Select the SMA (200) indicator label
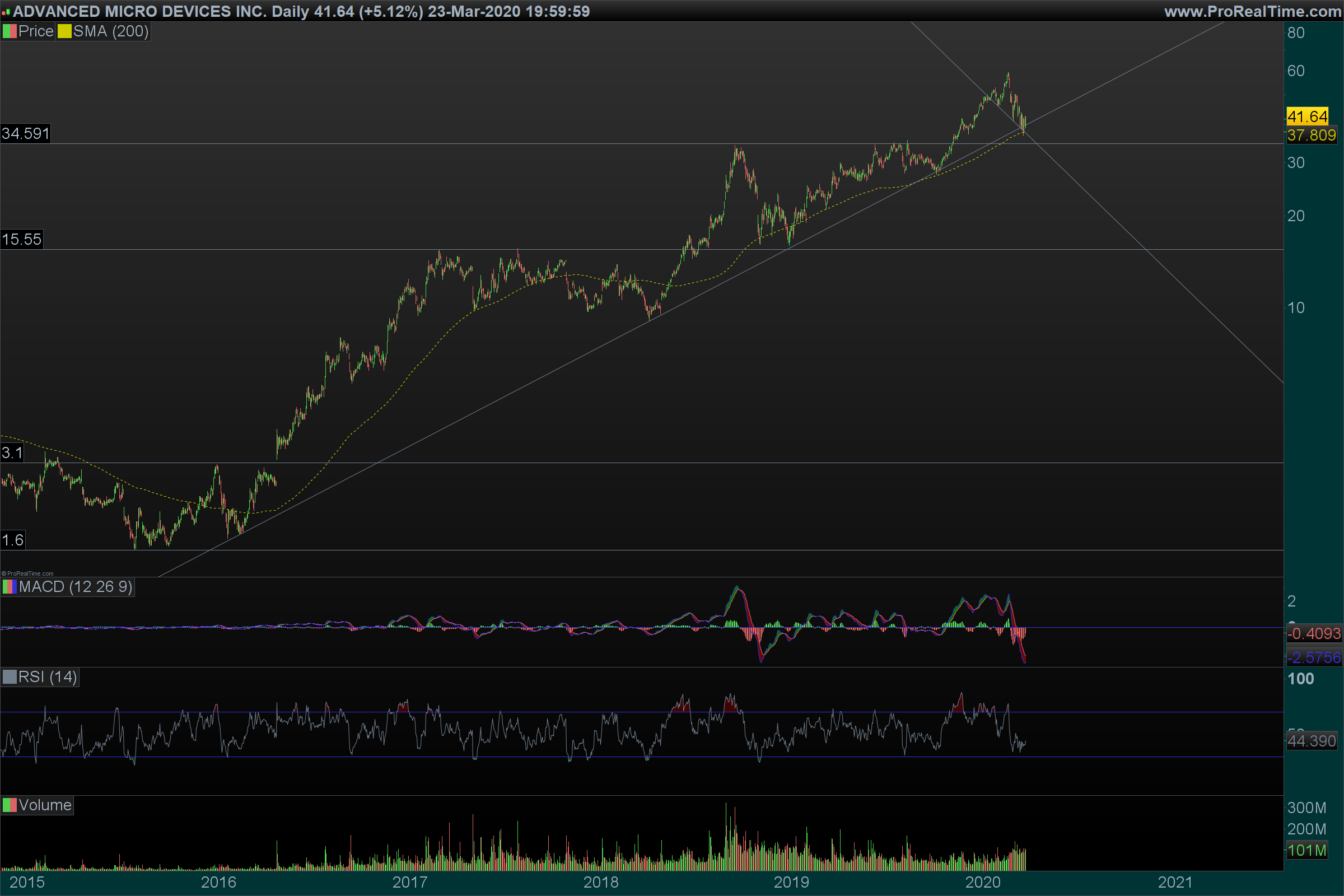This screenshot has height=896, width=1344. click(x=110, y=31)
